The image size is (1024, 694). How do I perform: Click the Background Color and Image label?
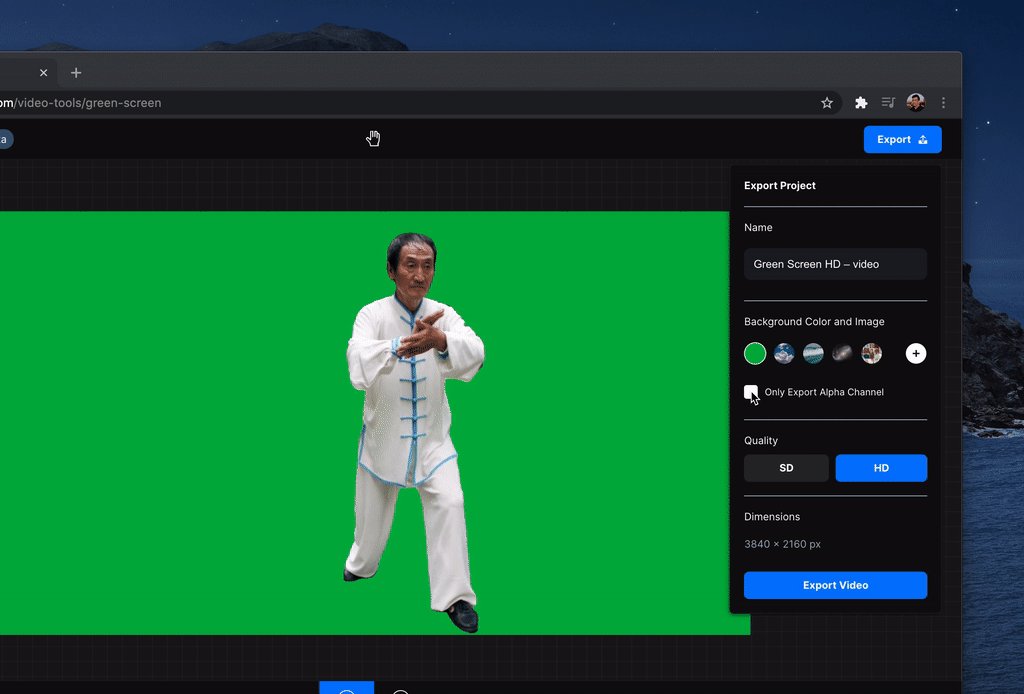pyautogui.click(x=814, y=321)
